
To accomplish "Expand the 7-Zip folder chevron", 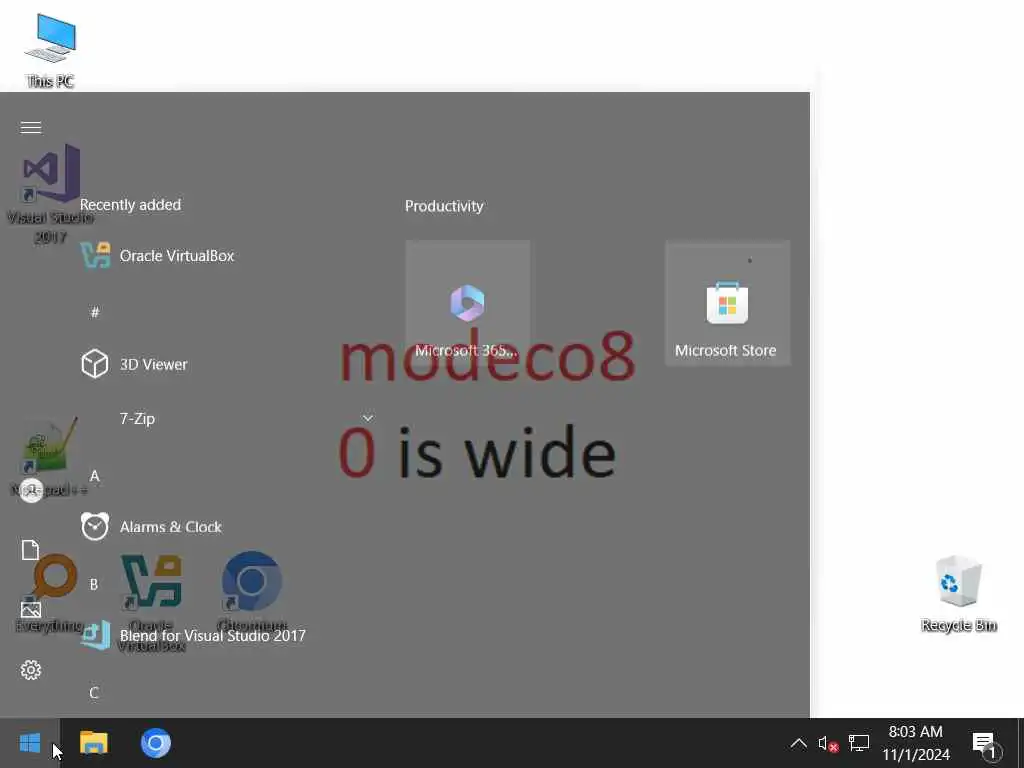I will point(368,418).
